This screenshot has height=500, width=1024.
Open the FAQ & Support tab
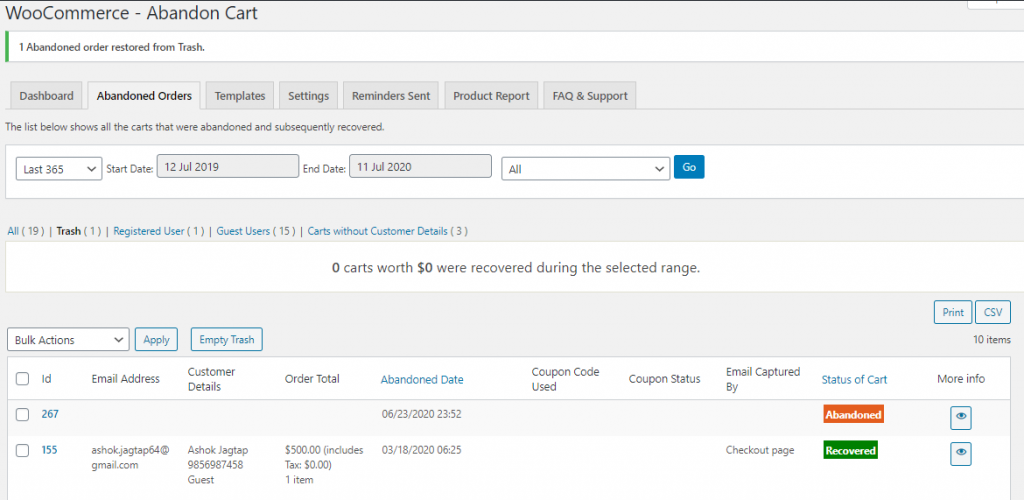click(590, 96)
